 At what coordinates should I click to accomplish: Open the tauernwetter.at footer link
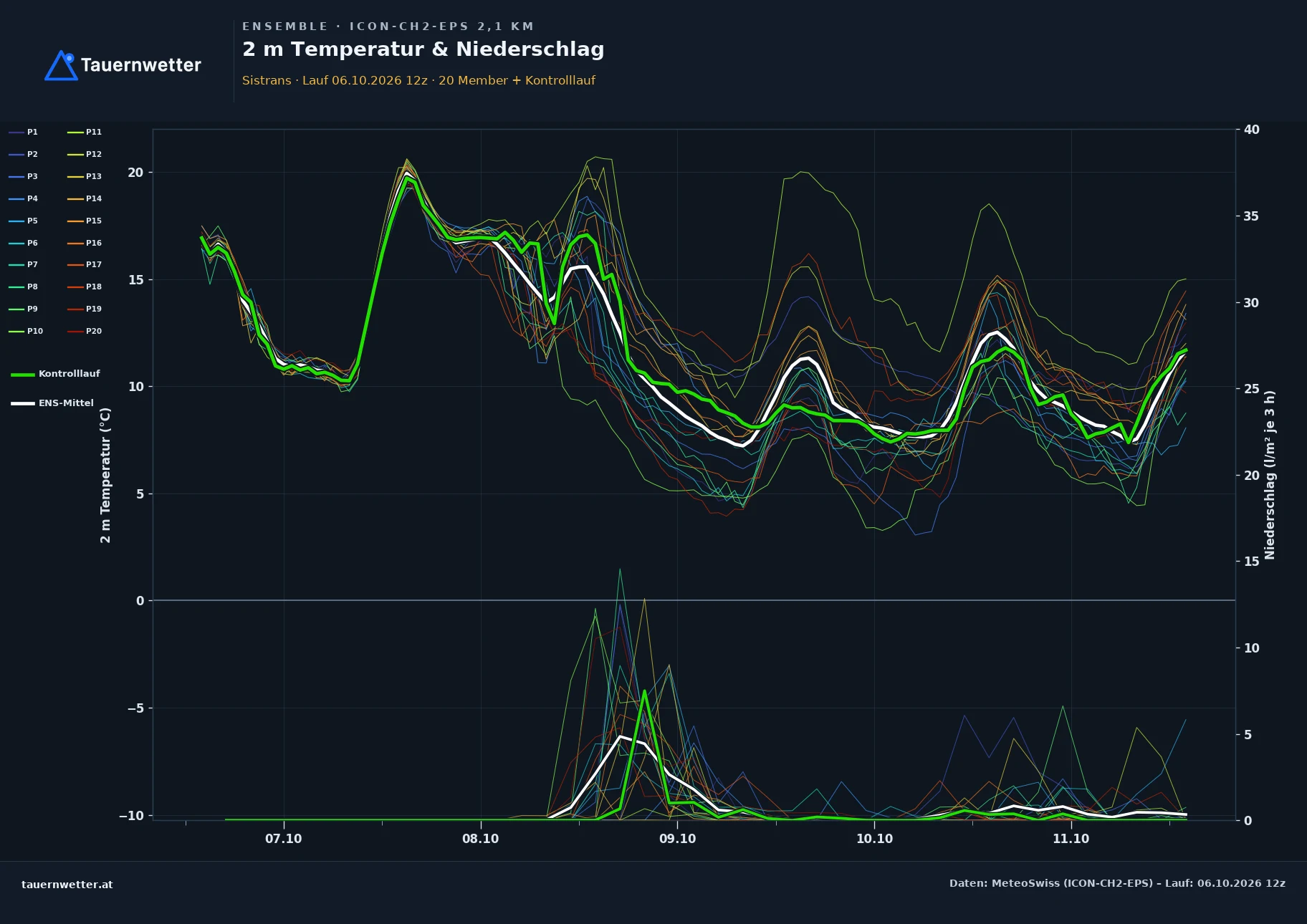67,885
